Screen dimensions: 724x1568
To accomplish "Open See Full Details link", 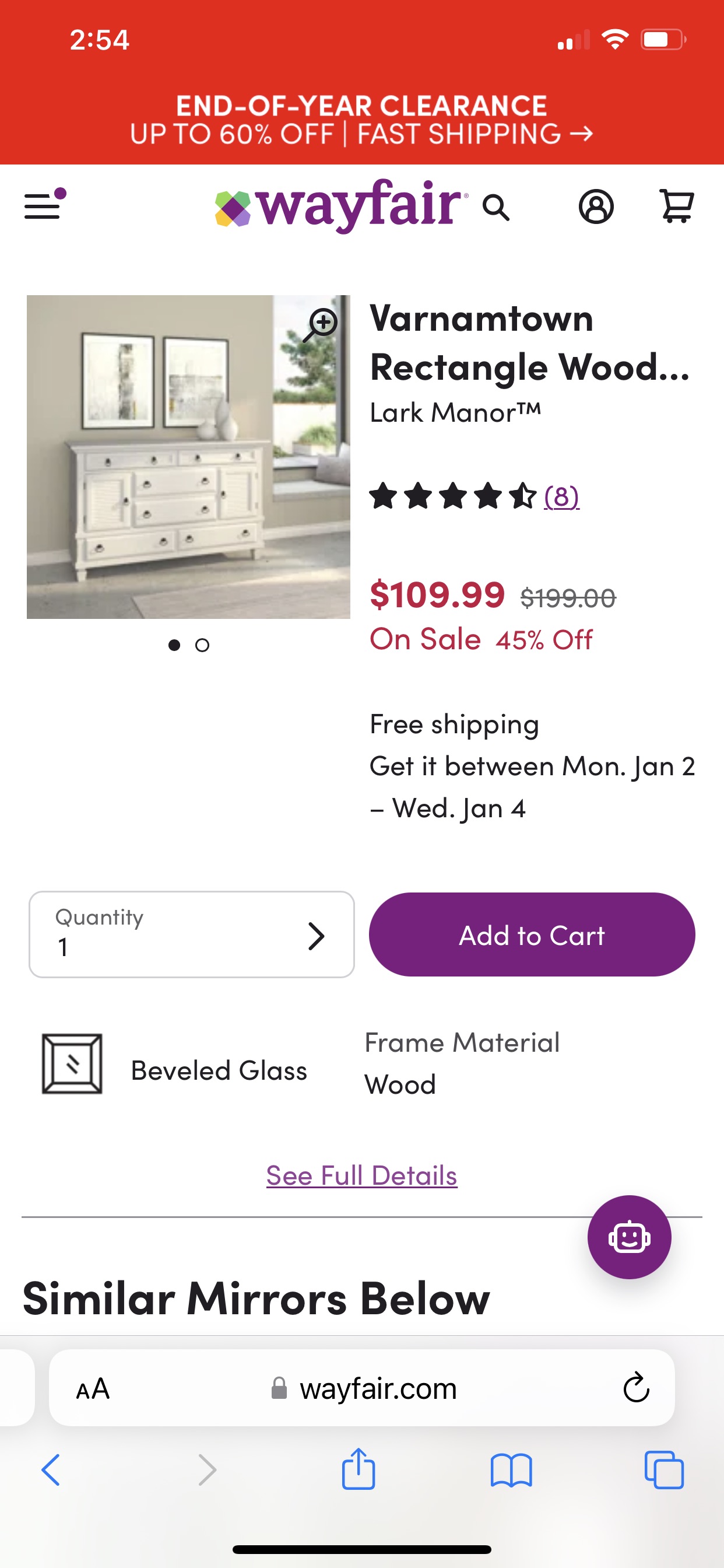I will 362,1175.
